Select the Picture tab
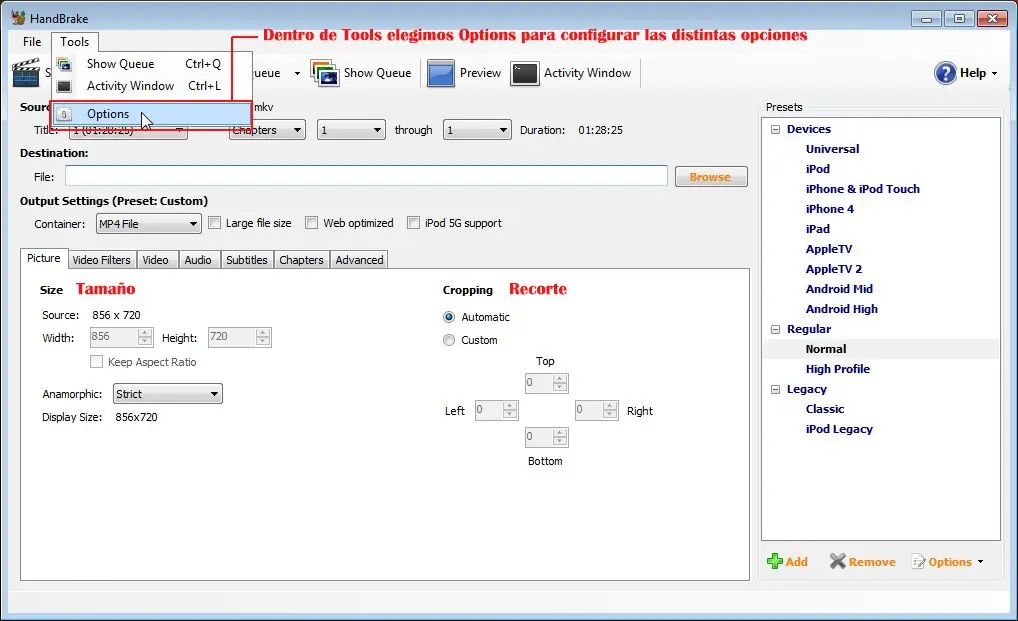The height and width of the screenshot is (621, 1018). [x=43, y=258]
